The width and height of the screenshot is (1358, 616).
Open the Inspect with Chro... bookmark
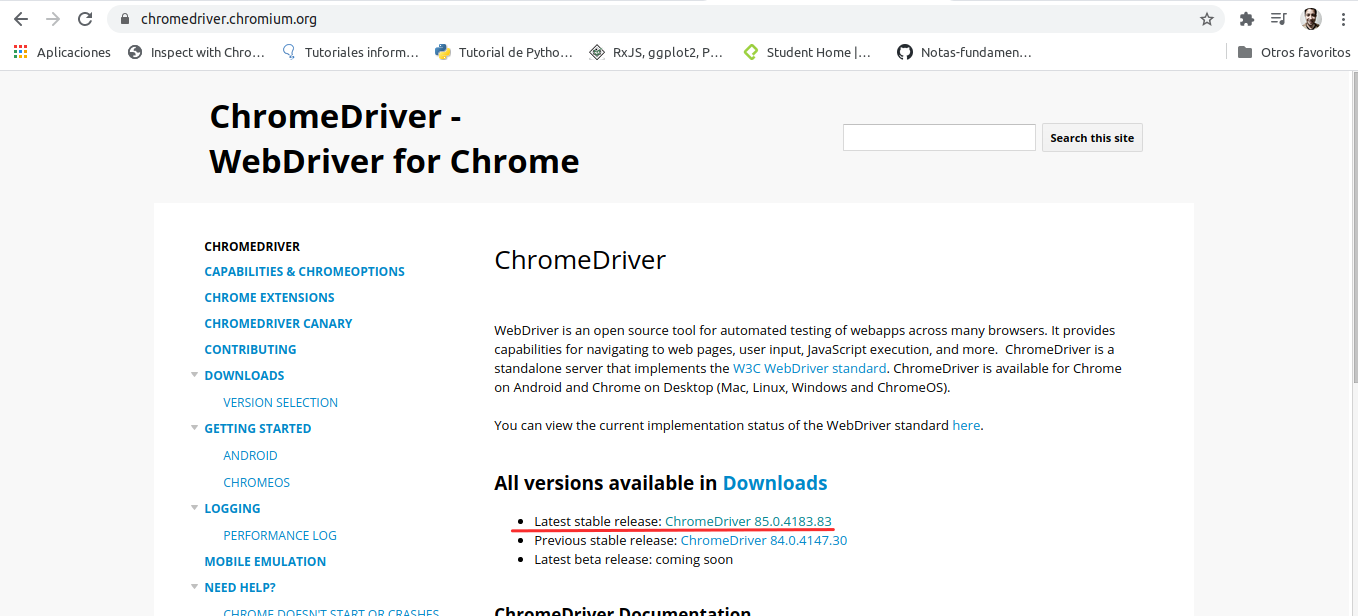point(196,52)
